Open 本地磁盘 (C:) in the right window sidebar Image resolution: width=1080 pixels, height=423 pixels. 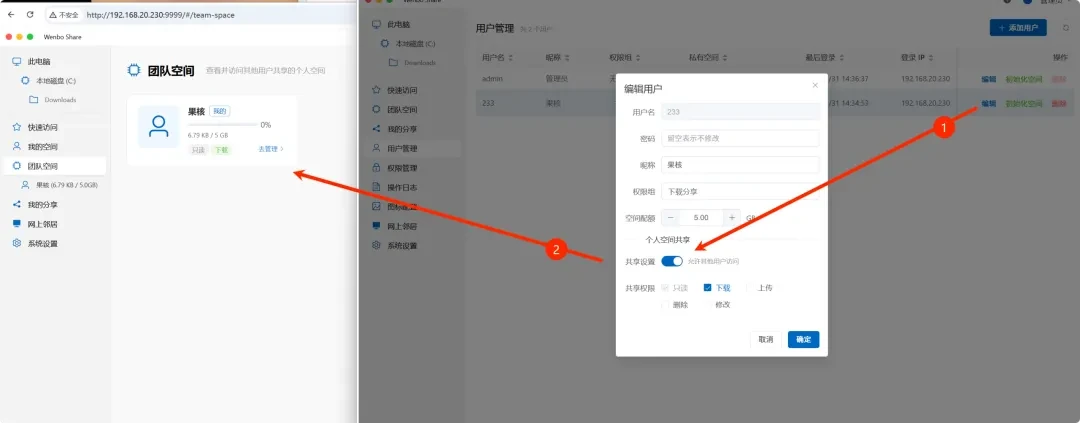coord(415,43)
